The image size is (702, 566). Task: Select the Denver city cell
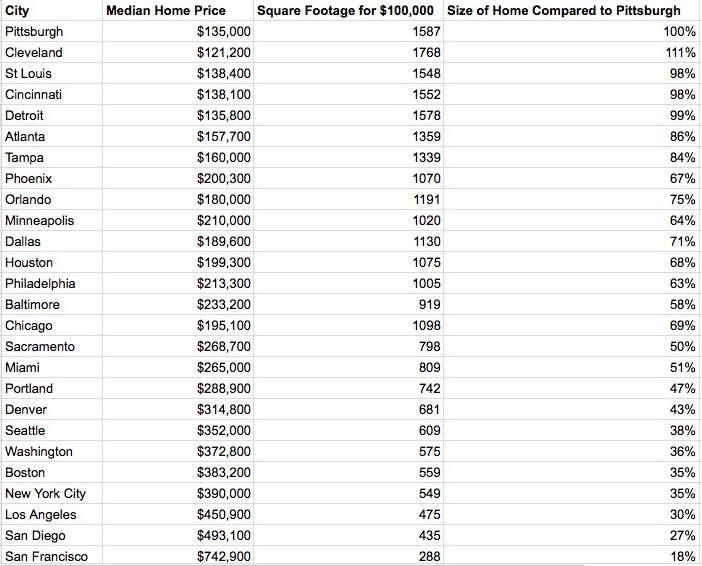point(51,409)
